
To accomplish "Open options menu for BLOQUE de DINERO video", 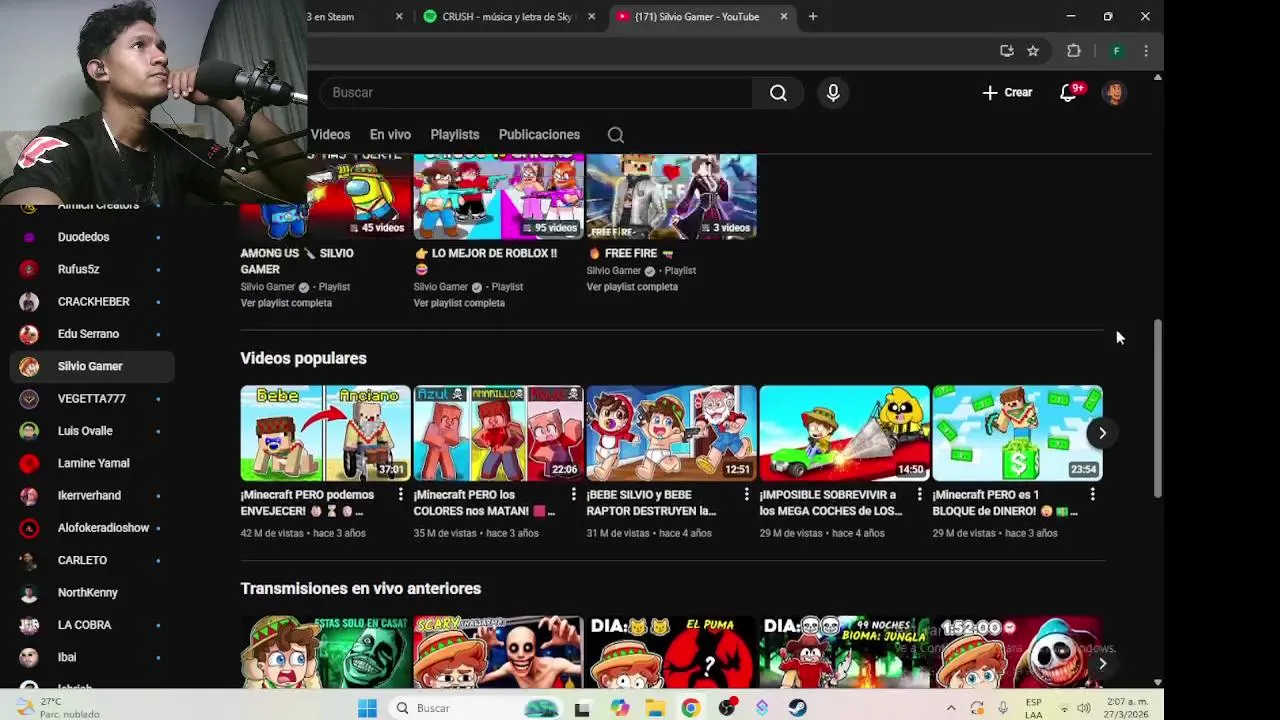I will coord(1092,495).
